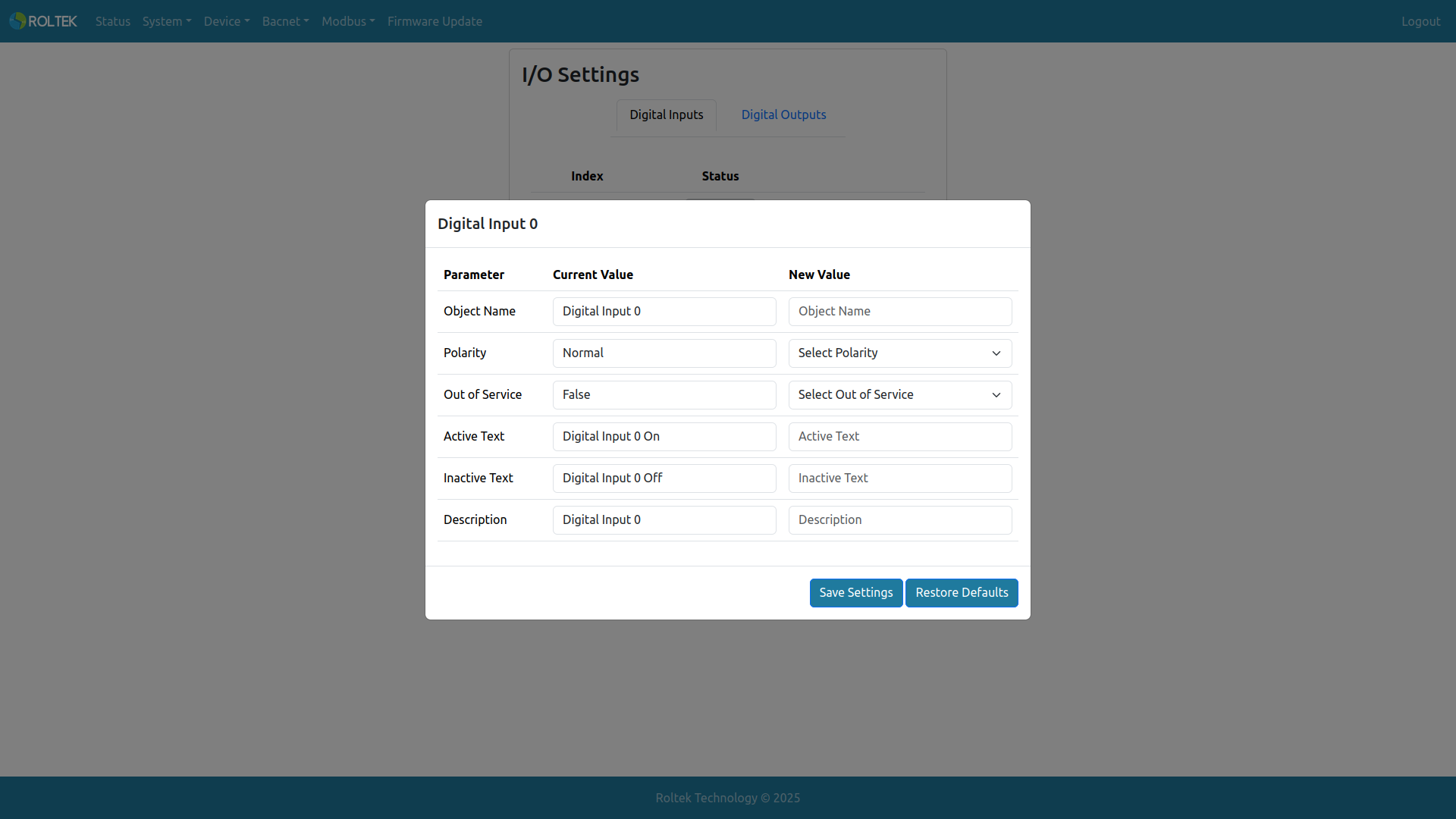Click the Roltek logo in navbar
The image size is (1456, 819).
click(x=43, y=21)
